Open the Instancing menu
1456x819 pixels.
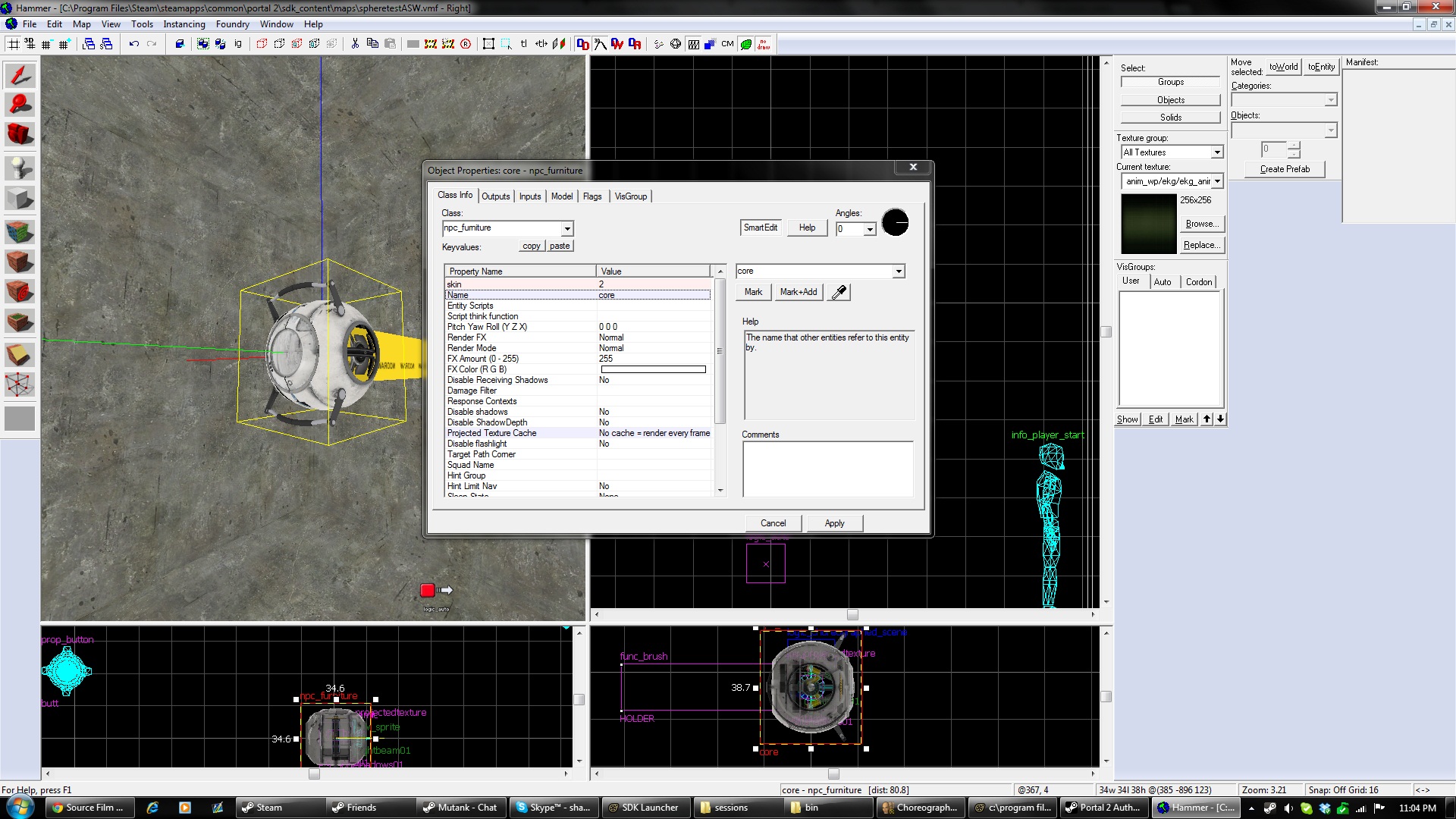click(184, 24)
